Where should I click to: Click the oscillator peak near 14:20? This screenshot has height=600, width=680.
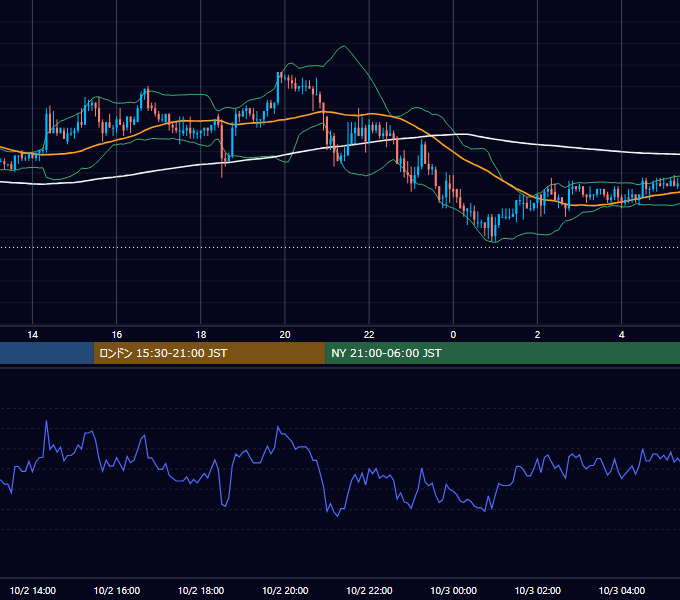coord(46,421)
